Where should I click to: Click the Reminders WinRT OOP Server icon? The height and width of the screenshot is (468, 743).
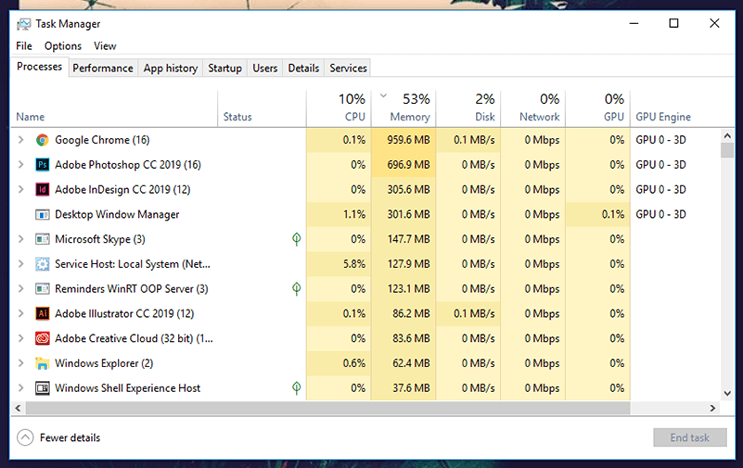(x=42, y=288)
